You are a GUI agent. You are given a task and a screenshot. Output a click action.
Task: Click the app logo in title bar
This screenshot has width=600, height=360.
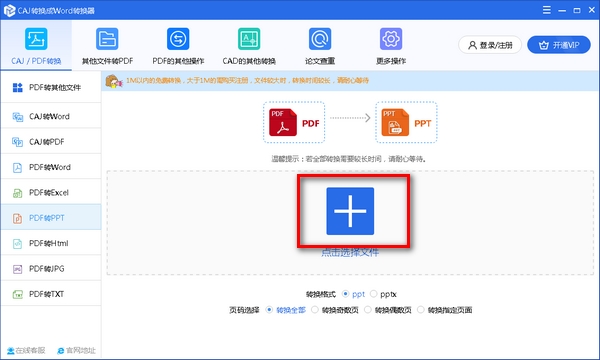9,10
